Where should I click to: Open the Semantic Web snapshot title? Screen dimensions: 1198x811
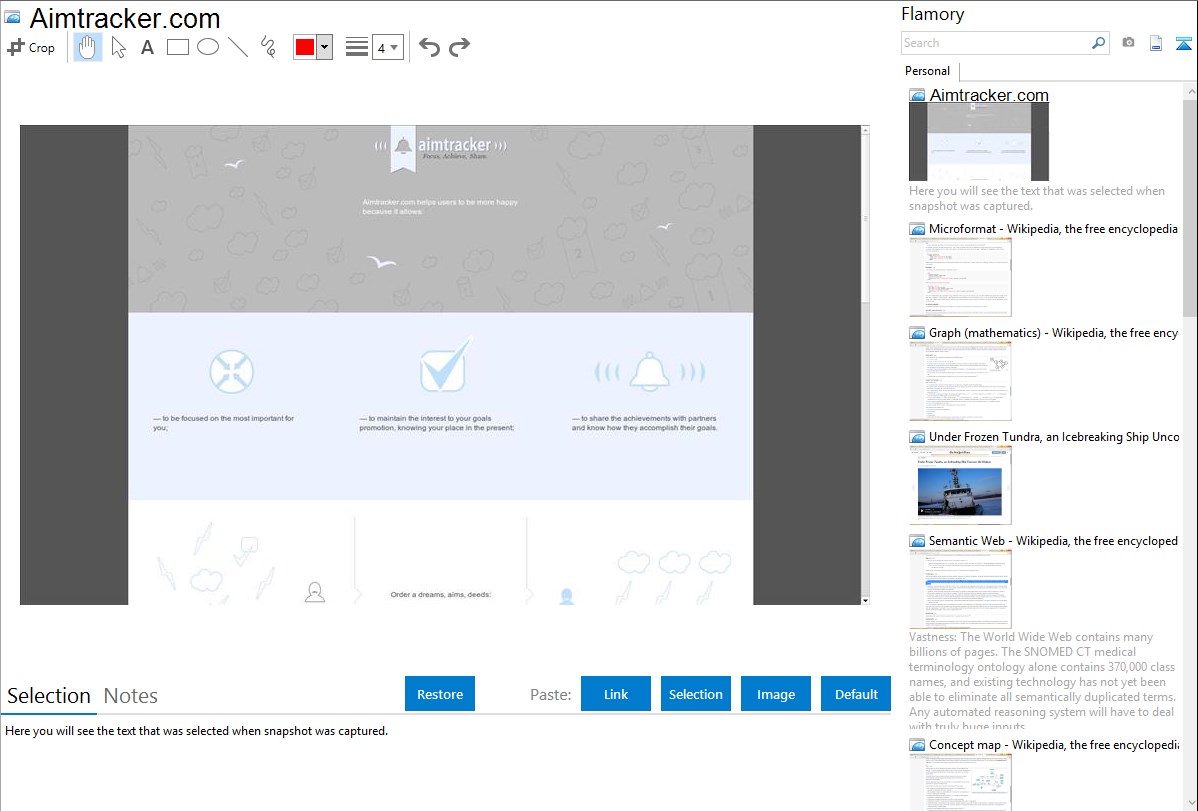tap(1053, 540)
